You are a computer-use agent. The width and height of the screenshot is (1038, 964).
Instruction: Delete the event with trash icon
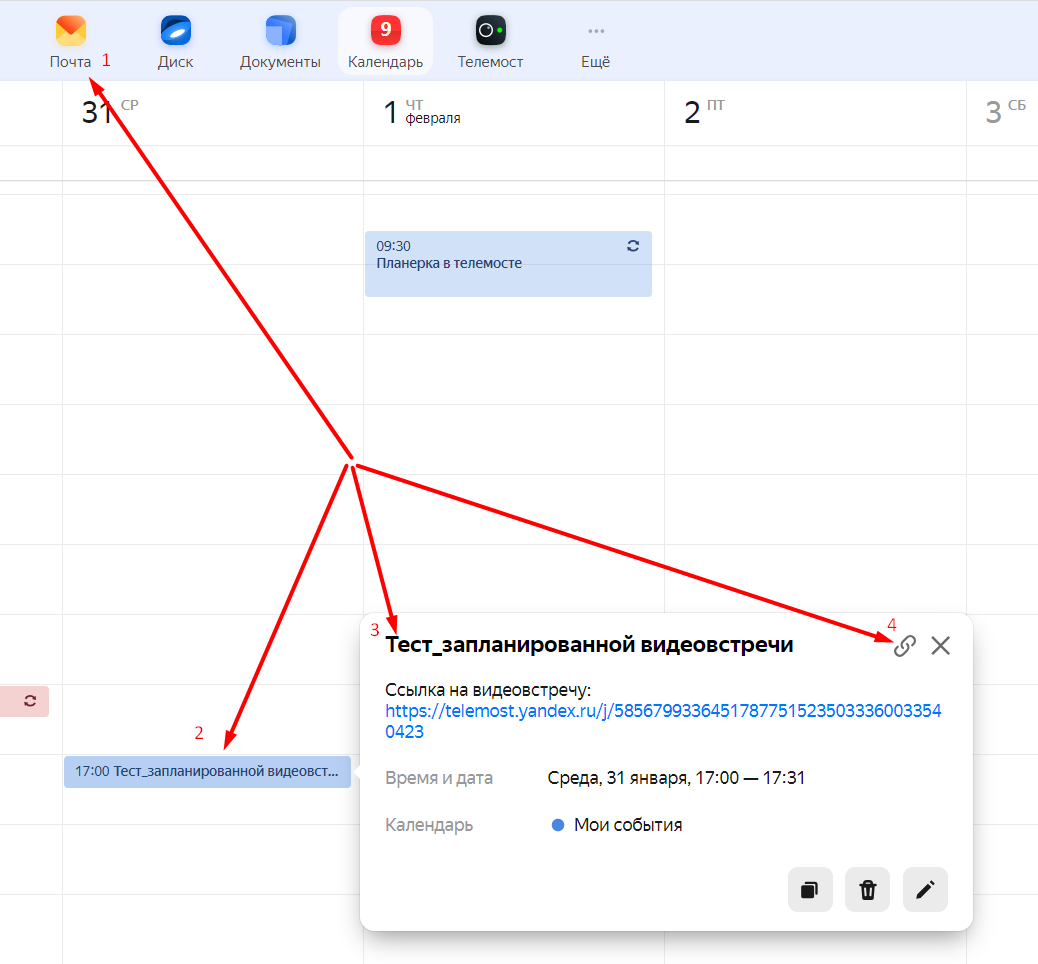pos(867,889)
